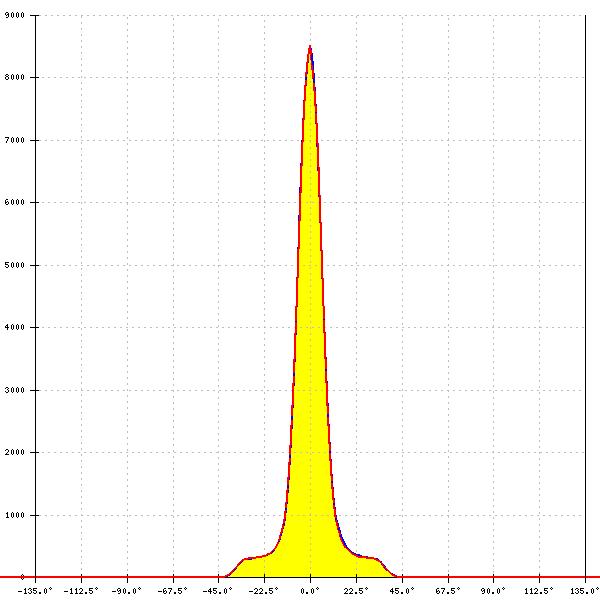Click the 45.0° x-axis label
Viewport: 600px width, 600px height.
point(402,591)
